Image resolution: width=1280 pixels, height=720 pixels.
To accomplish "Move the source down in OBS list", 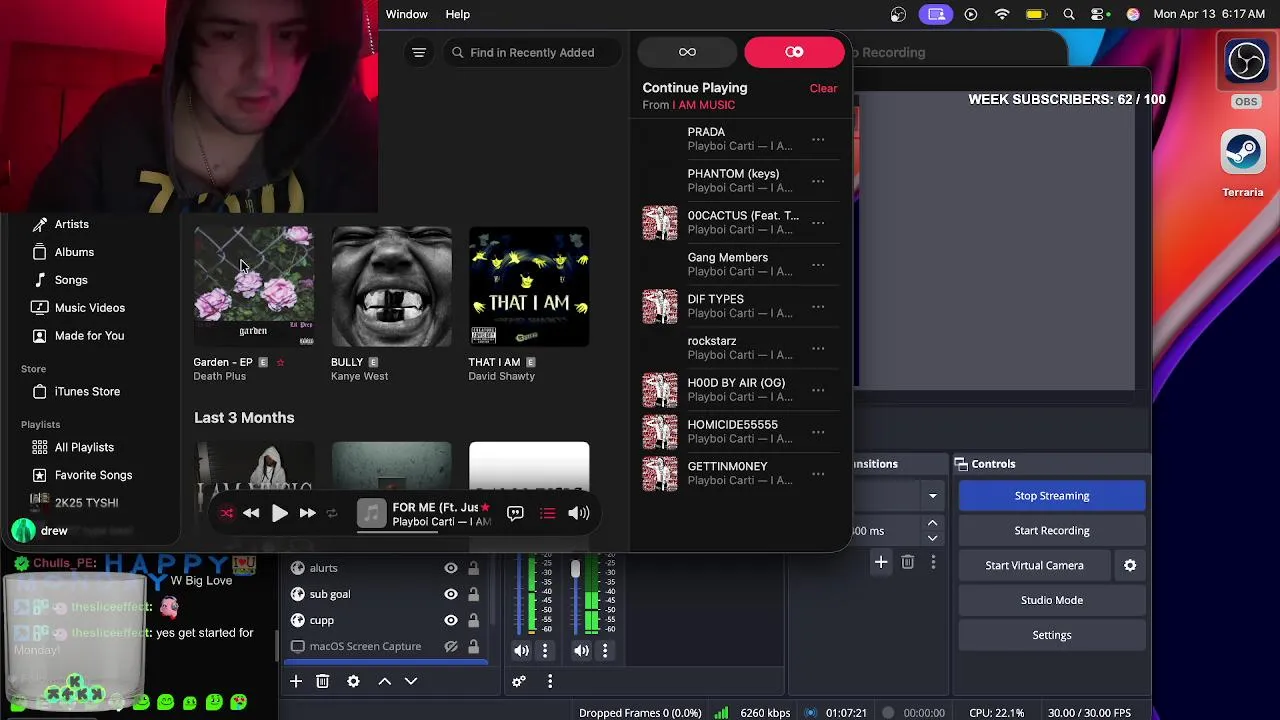I will click(410, 681).
